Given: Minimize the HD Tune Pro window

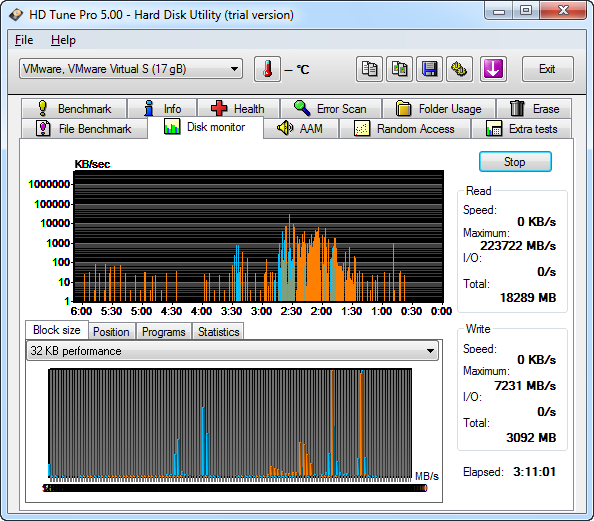Looking at the screenshot, I should click(x=499, y=11).
